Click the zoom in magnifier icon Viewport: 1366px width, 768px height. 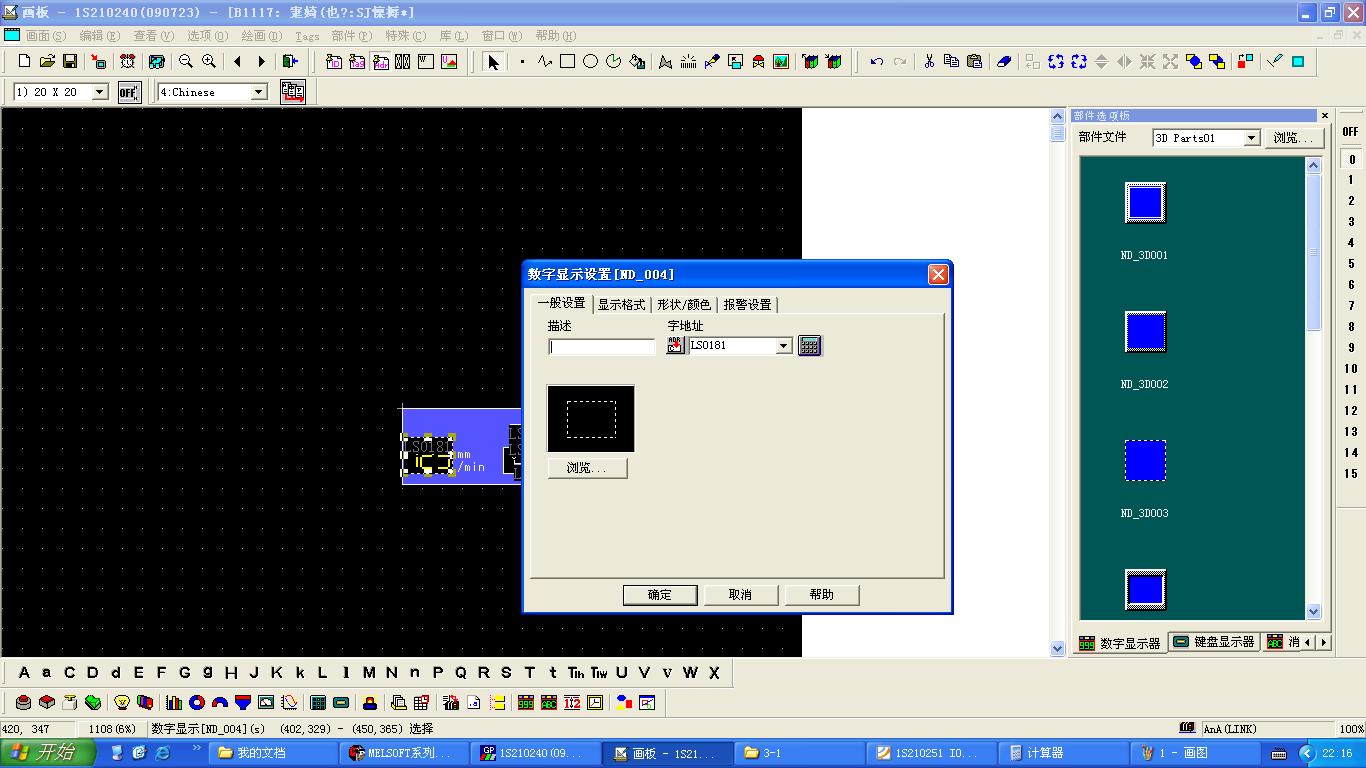tap(209, 62)
